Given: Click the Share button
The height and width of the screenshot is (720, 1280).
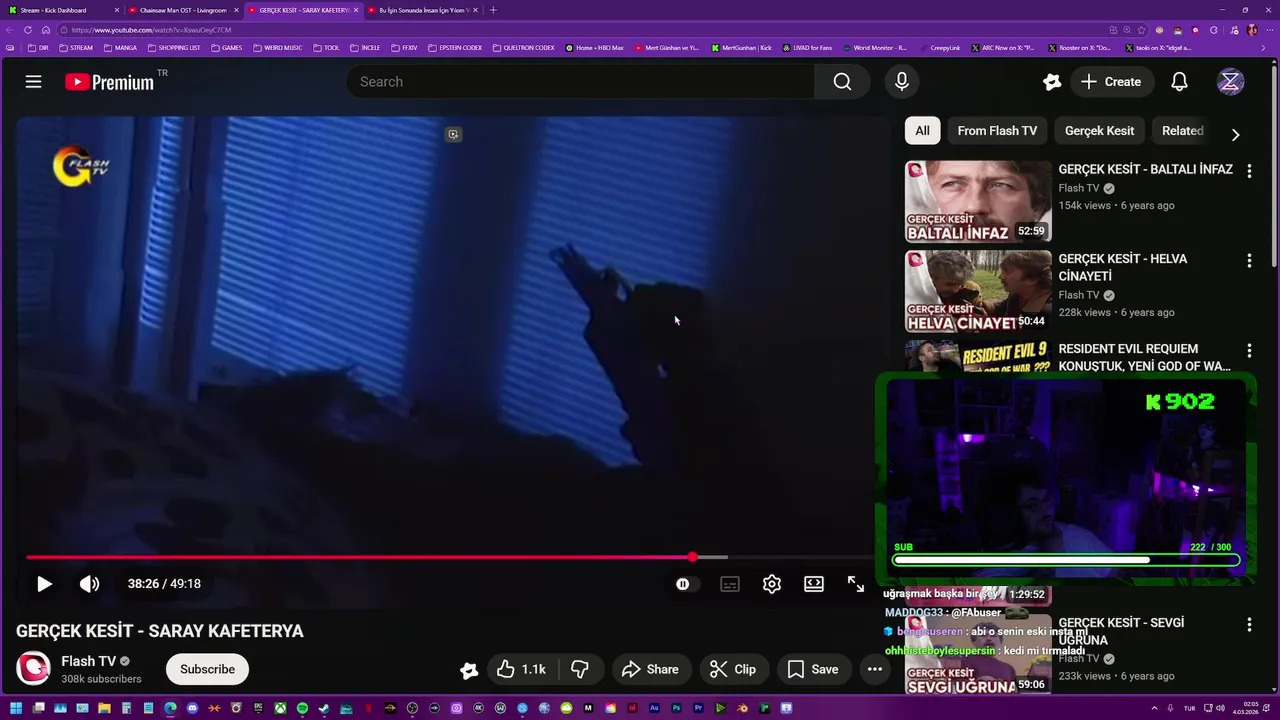Looking at the screenshot, I should (650, 669).
